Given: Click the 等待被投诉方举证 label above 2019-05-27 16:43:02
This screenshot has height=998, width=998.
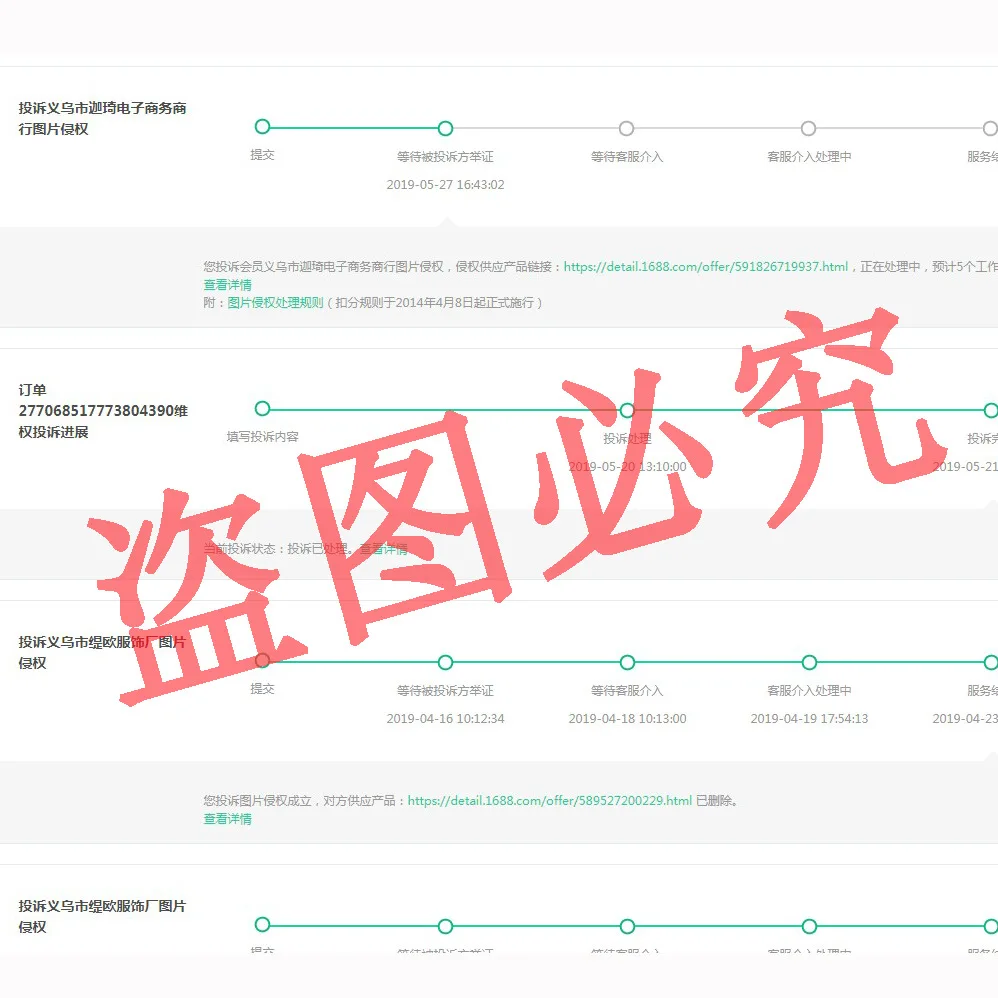Looking at the screenshot, I should click(x=446, y=157).
